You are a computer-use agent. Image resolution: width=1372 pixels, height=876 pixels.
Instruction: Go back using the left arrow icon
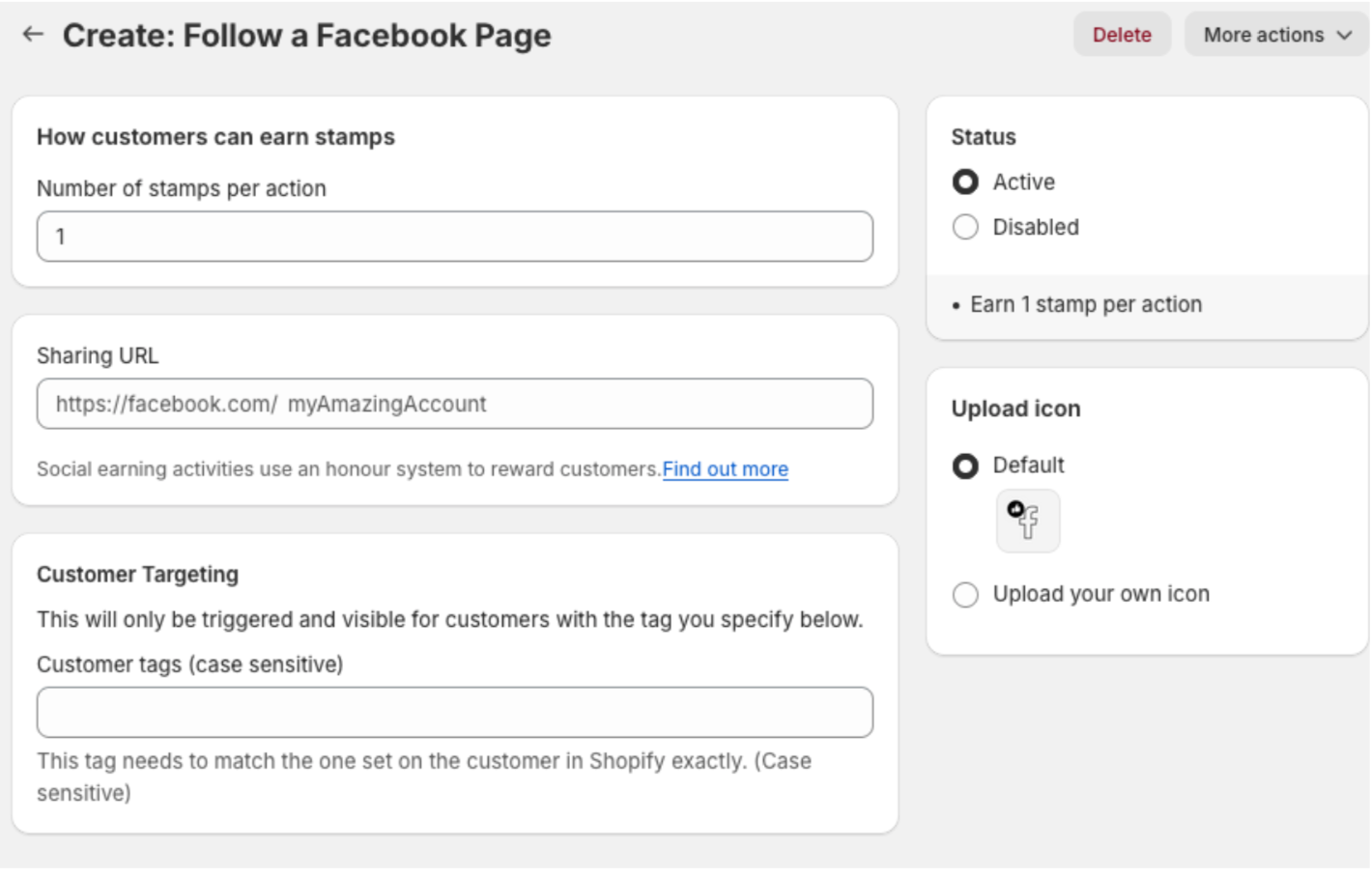pos(33,35)
